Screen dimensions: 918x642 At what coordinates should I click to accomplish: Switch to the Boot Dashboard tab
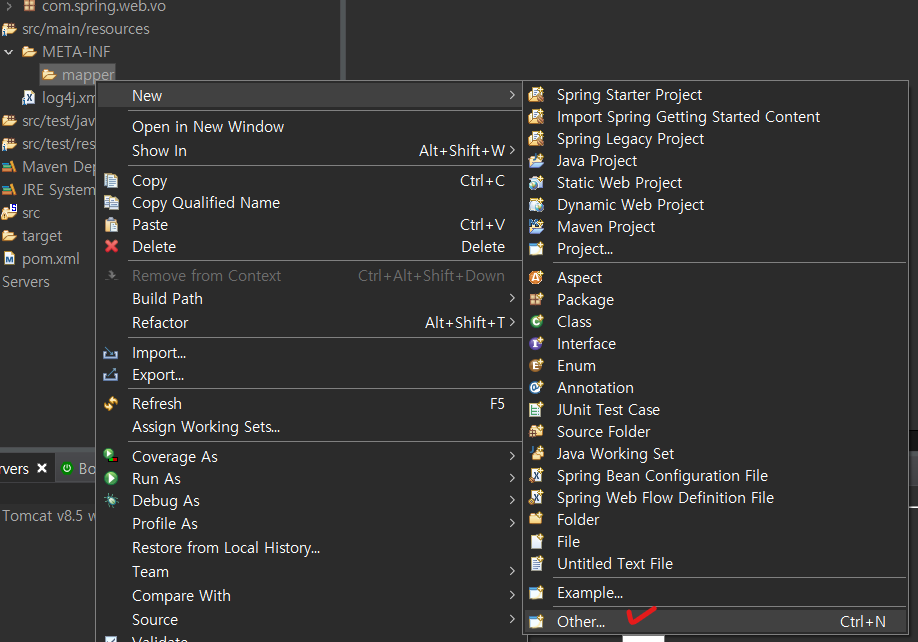(x=78, y=468)
